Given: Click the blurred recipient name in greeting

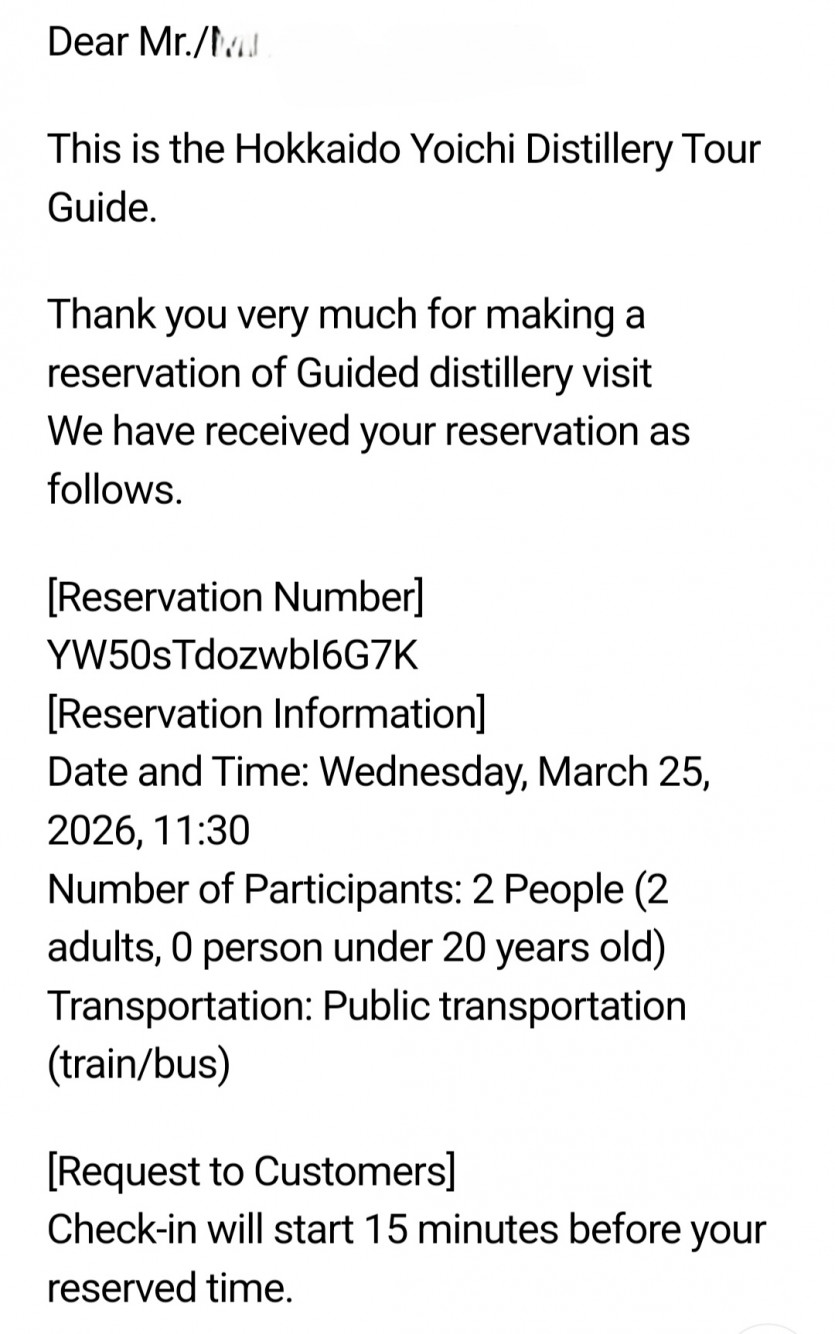Looking at the screenshot, I should 231,43.
